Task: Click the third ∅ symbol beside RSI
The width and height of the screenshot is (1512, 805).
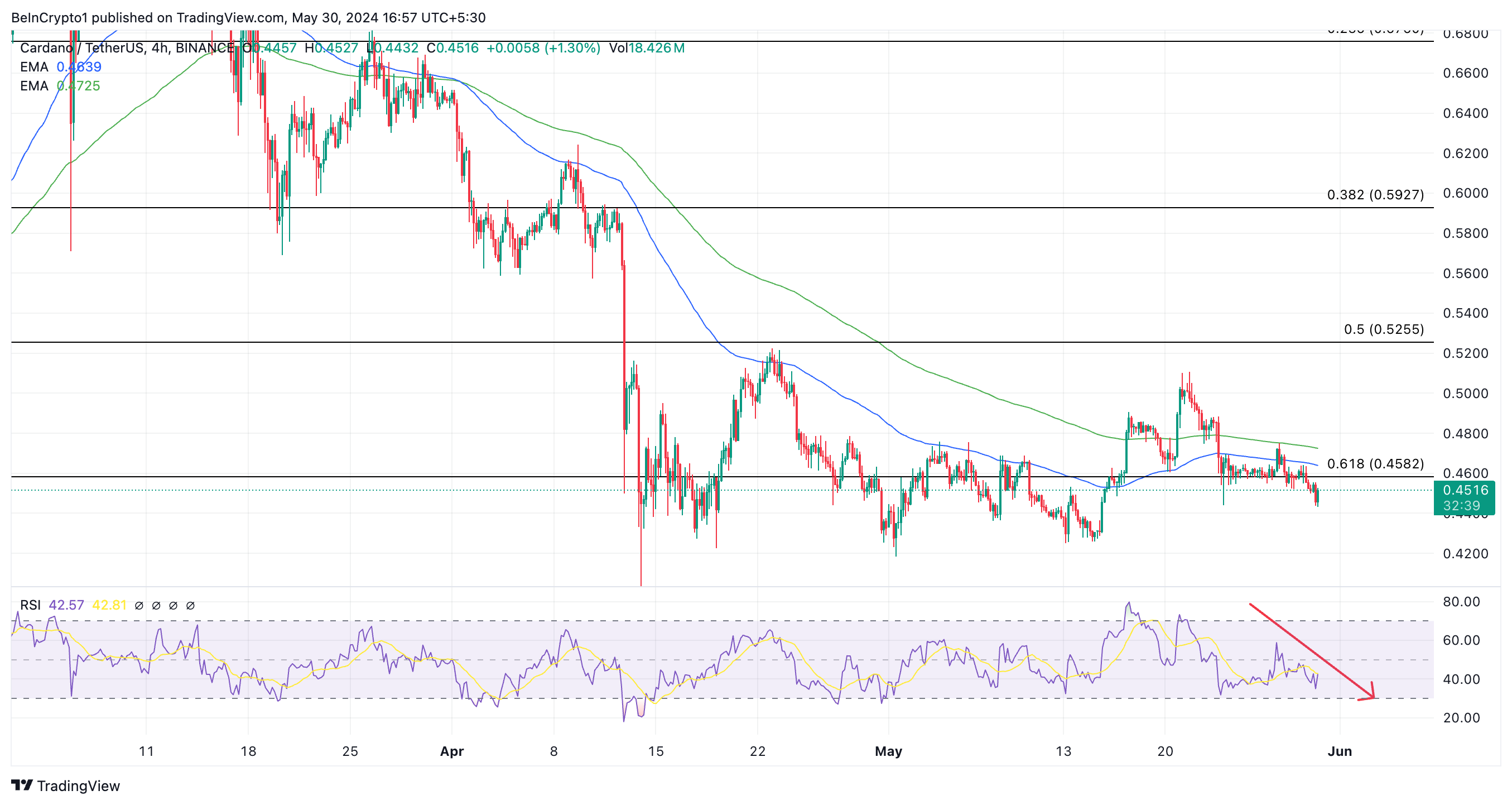Action: tap(173, 605)
